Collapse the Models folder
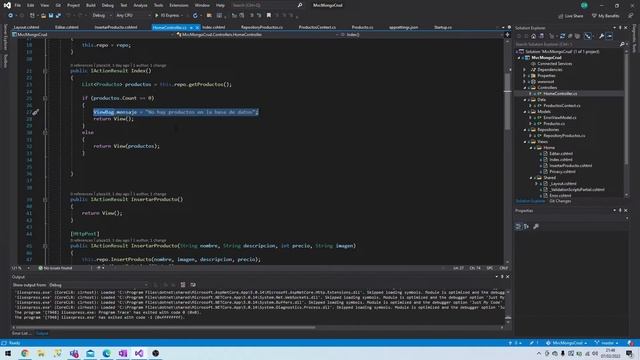 525,111
